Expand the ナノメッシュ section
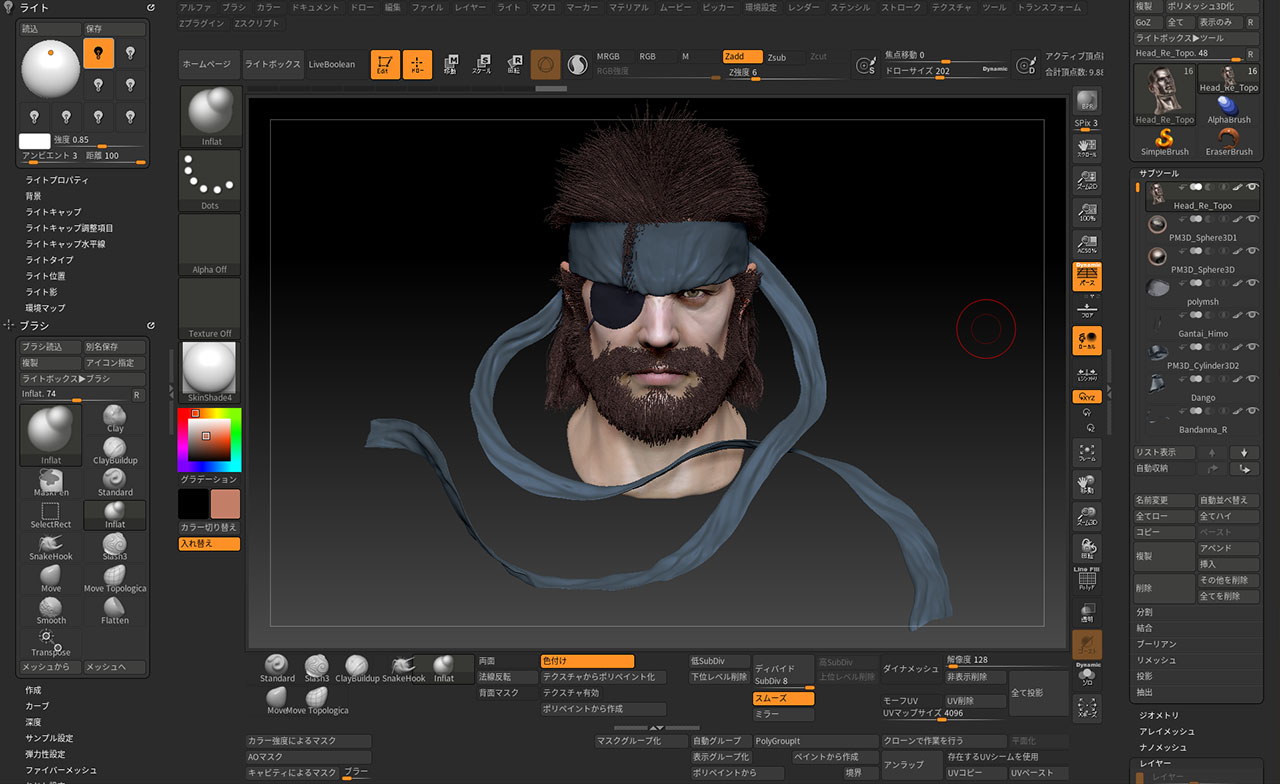This screenshot has height=784, width=1280. (x=1164, y=748)
